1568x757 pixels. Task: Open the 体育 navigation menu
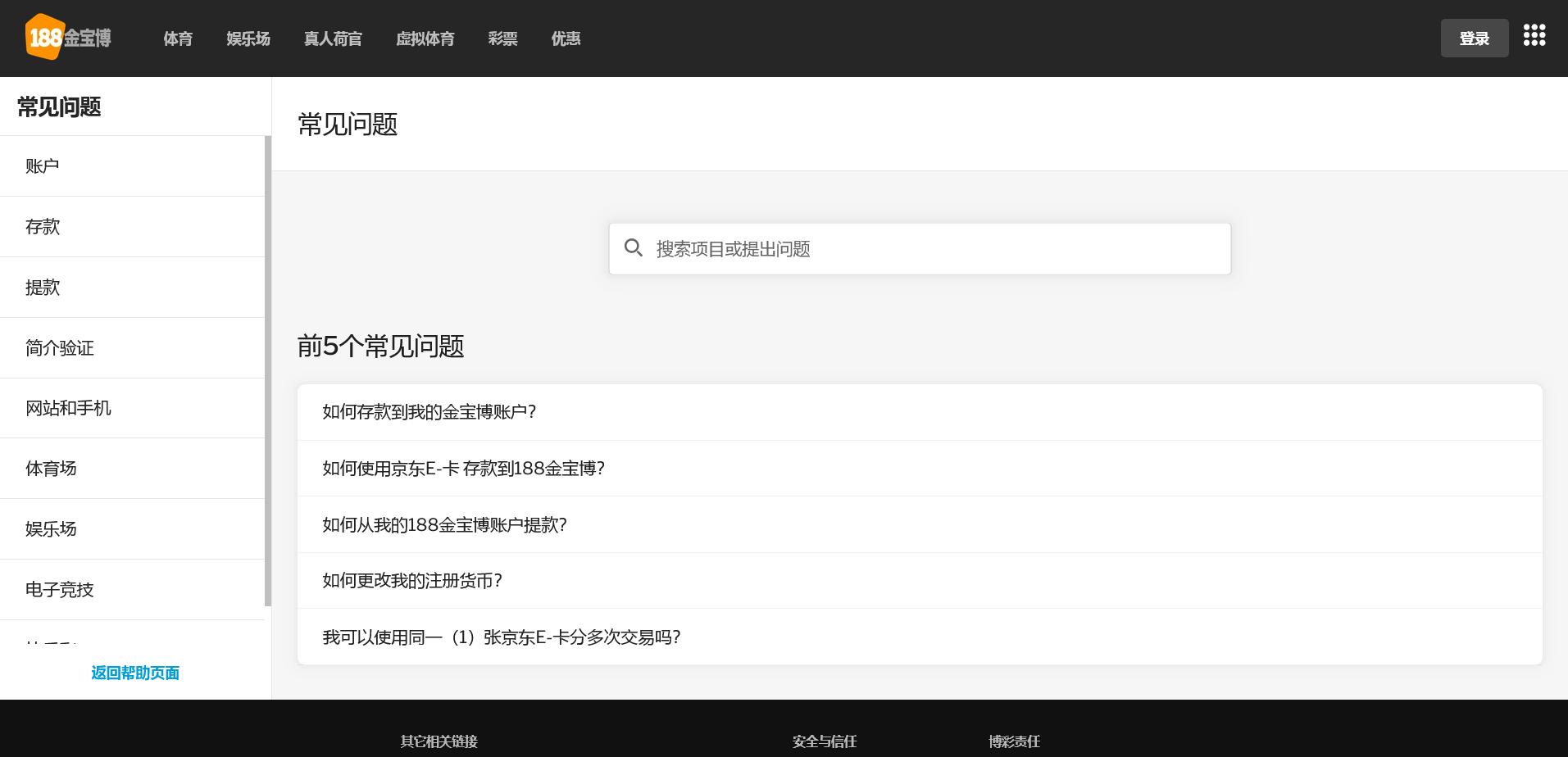click(178, 39)
